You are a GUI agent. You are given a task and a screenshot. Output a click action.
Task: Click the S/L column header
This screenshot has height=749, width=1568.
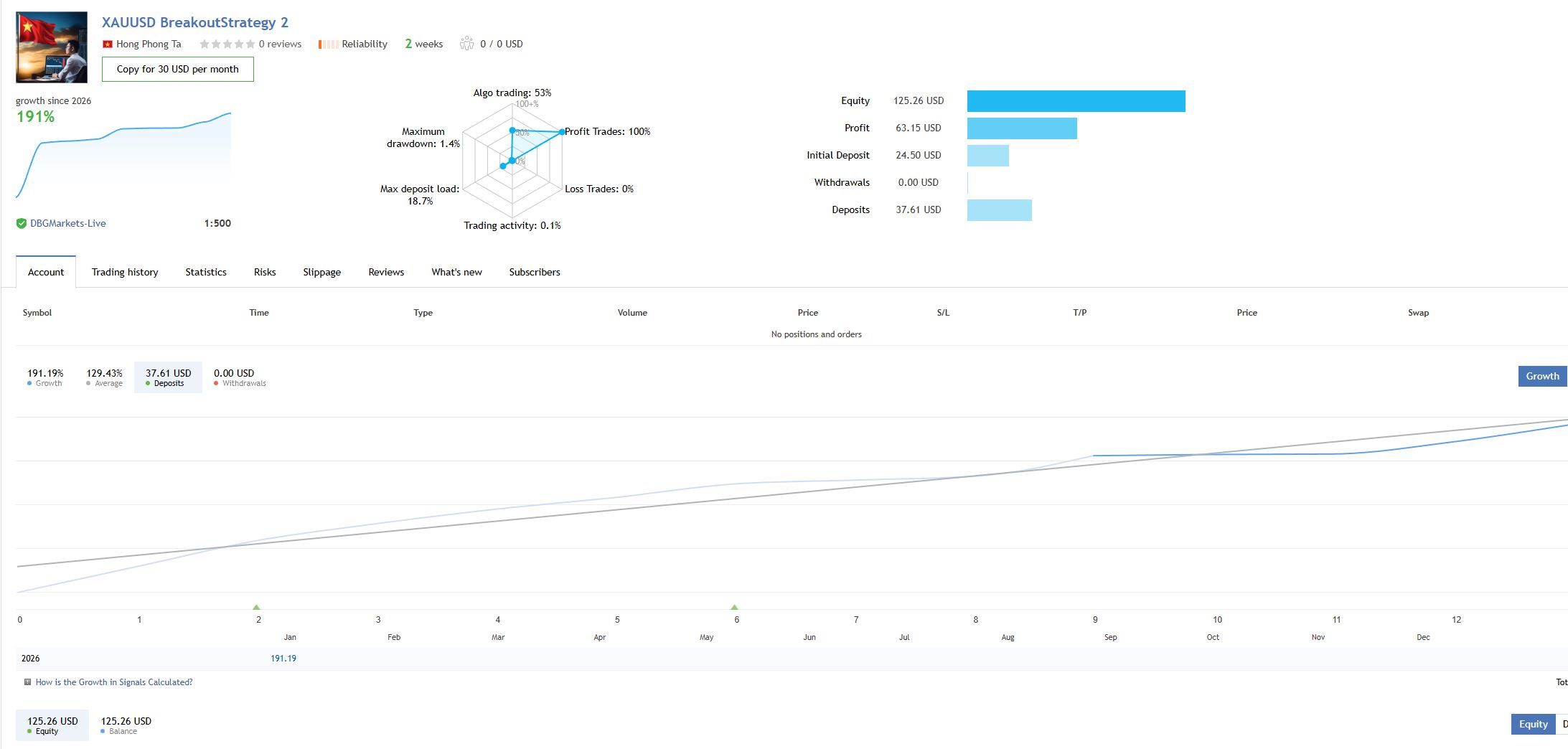943,313
